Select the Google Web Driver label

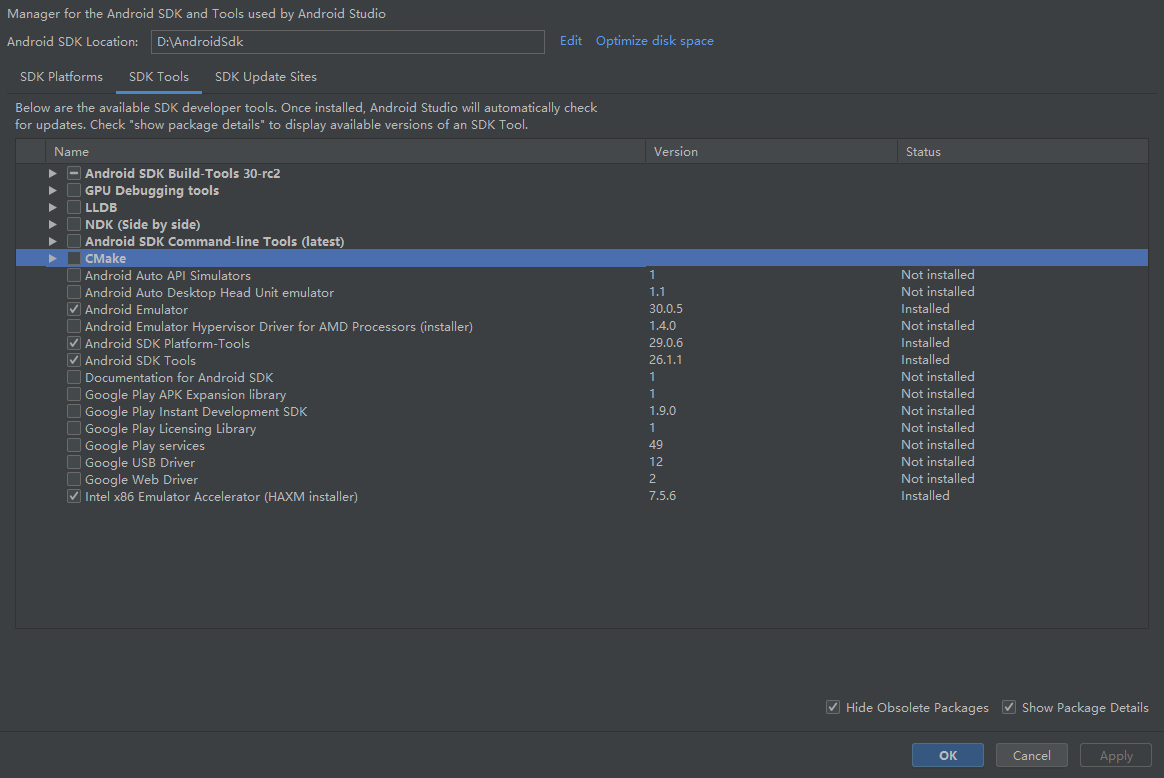pyautogui.click(x=142, y=480)
